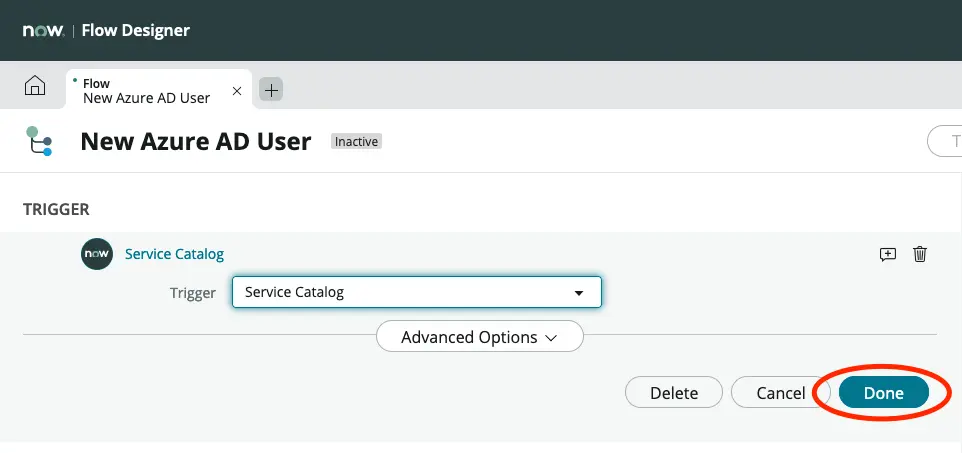Image resolution: width=962 pixels, height=453 pixels.
Task: Click Done to save the trigger
Action: 883,392
